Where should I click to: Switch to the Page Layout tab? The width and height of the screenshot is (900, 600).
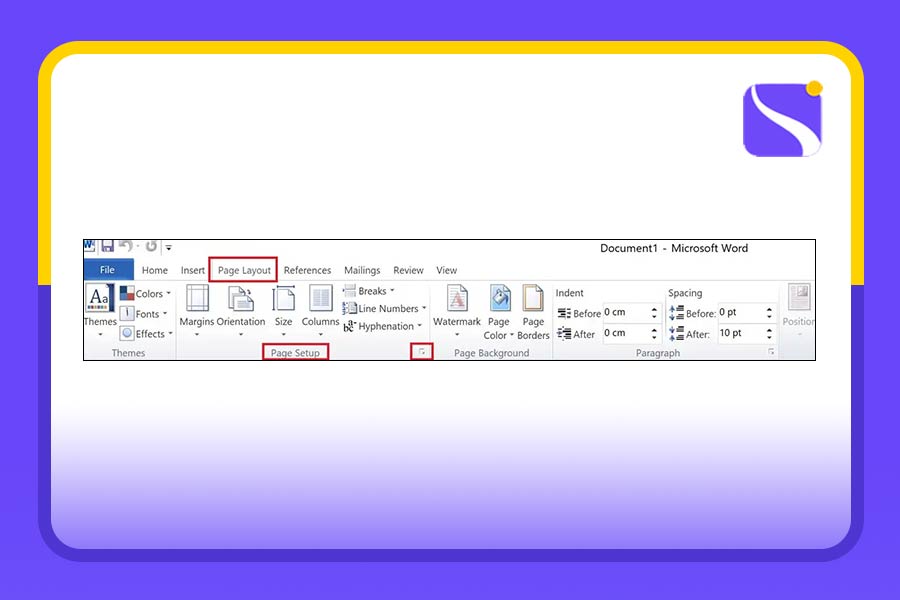tap(243, 270)
